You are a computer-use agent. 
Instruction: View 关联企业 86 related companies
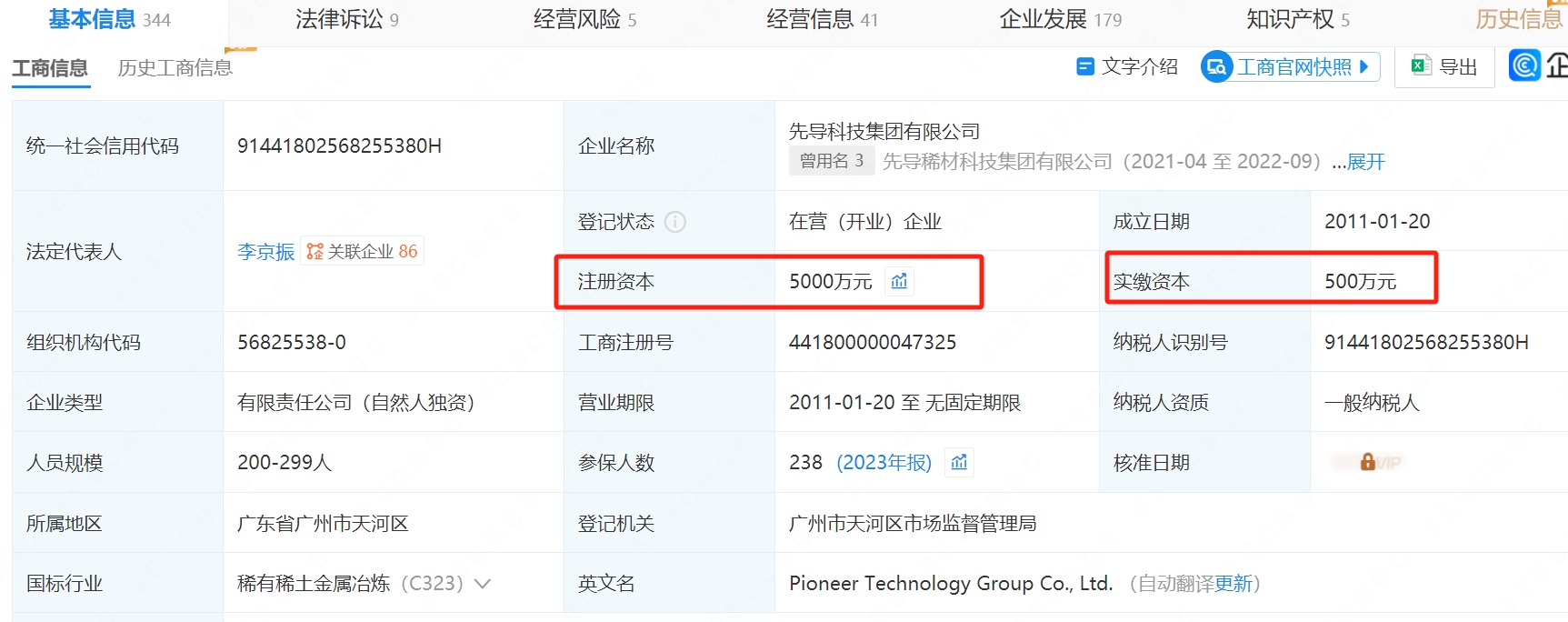pos(362,251)
